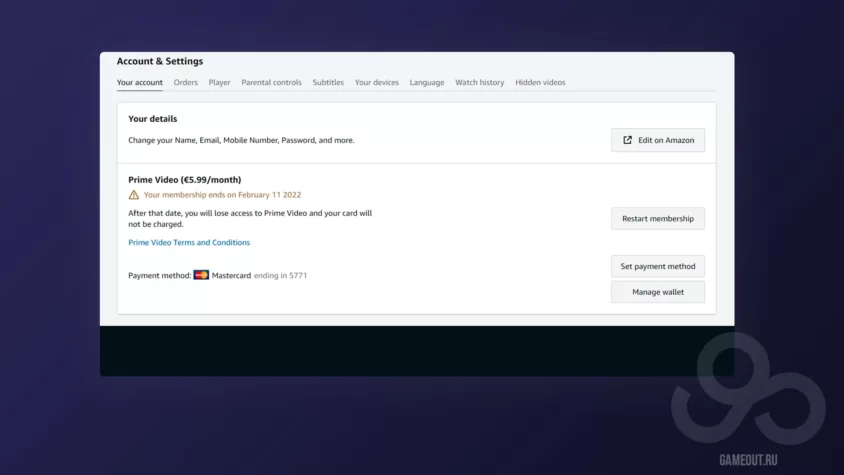Click the 'Prime Video (€5.99/month)' heading
The width and height of the screenshot is (844, 475).
[185, 180]
